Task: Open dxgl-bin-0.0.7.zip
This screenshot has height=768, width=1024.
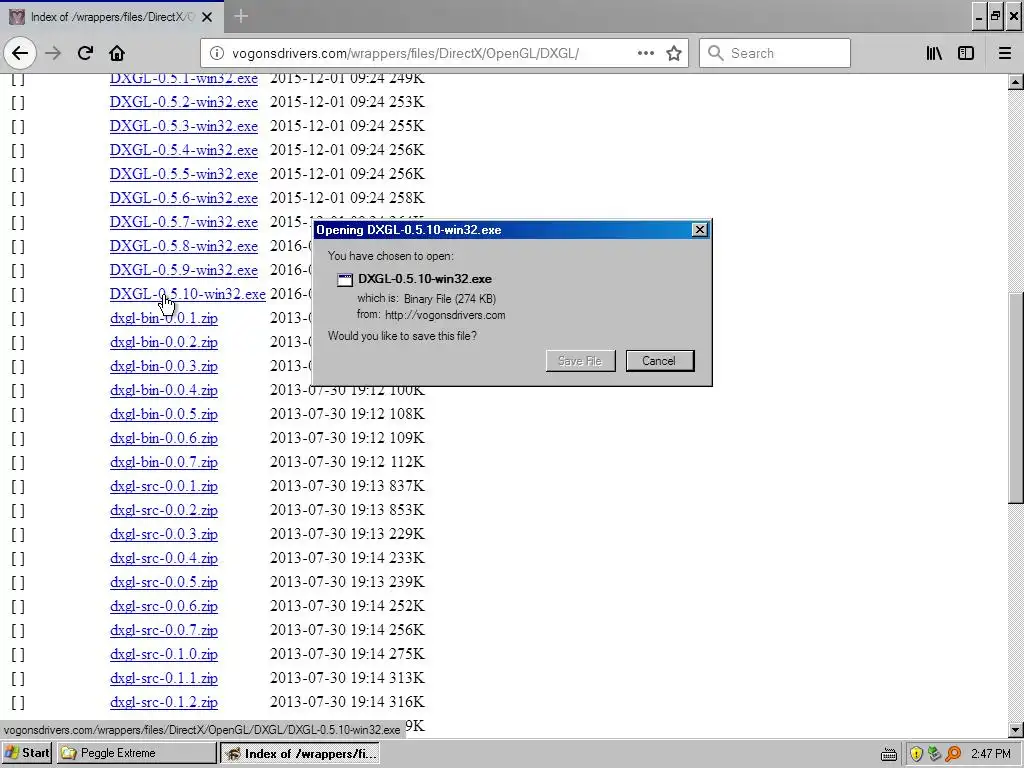Action: (164, 462)
